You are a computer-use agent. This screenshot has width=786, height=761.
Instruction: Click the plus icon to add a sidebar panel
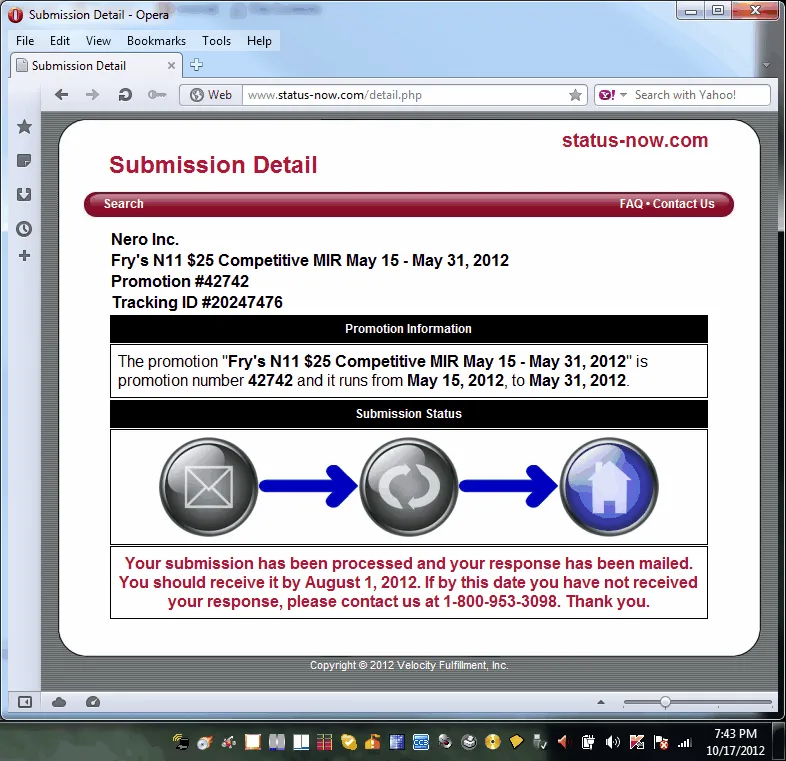coord(24,256)
